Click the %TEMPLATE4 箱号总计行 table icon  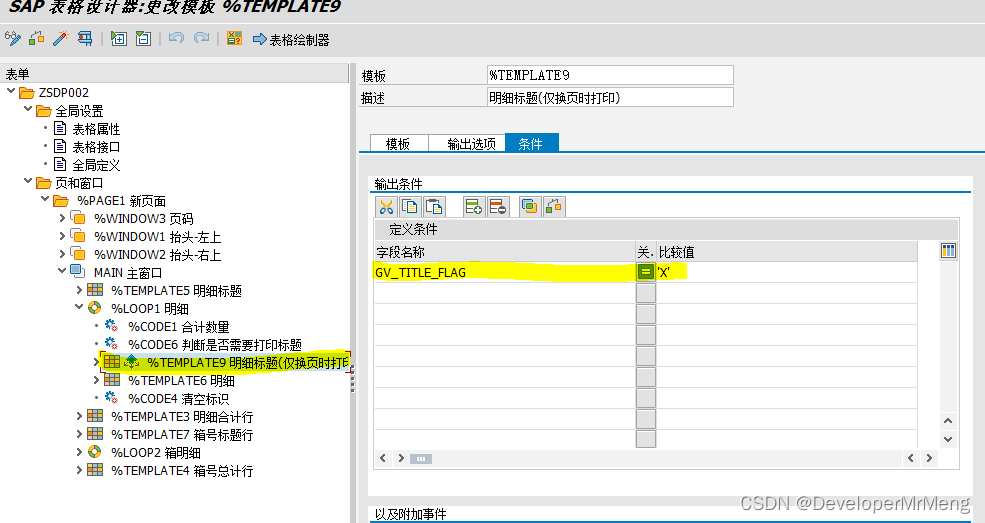[95, 470]
